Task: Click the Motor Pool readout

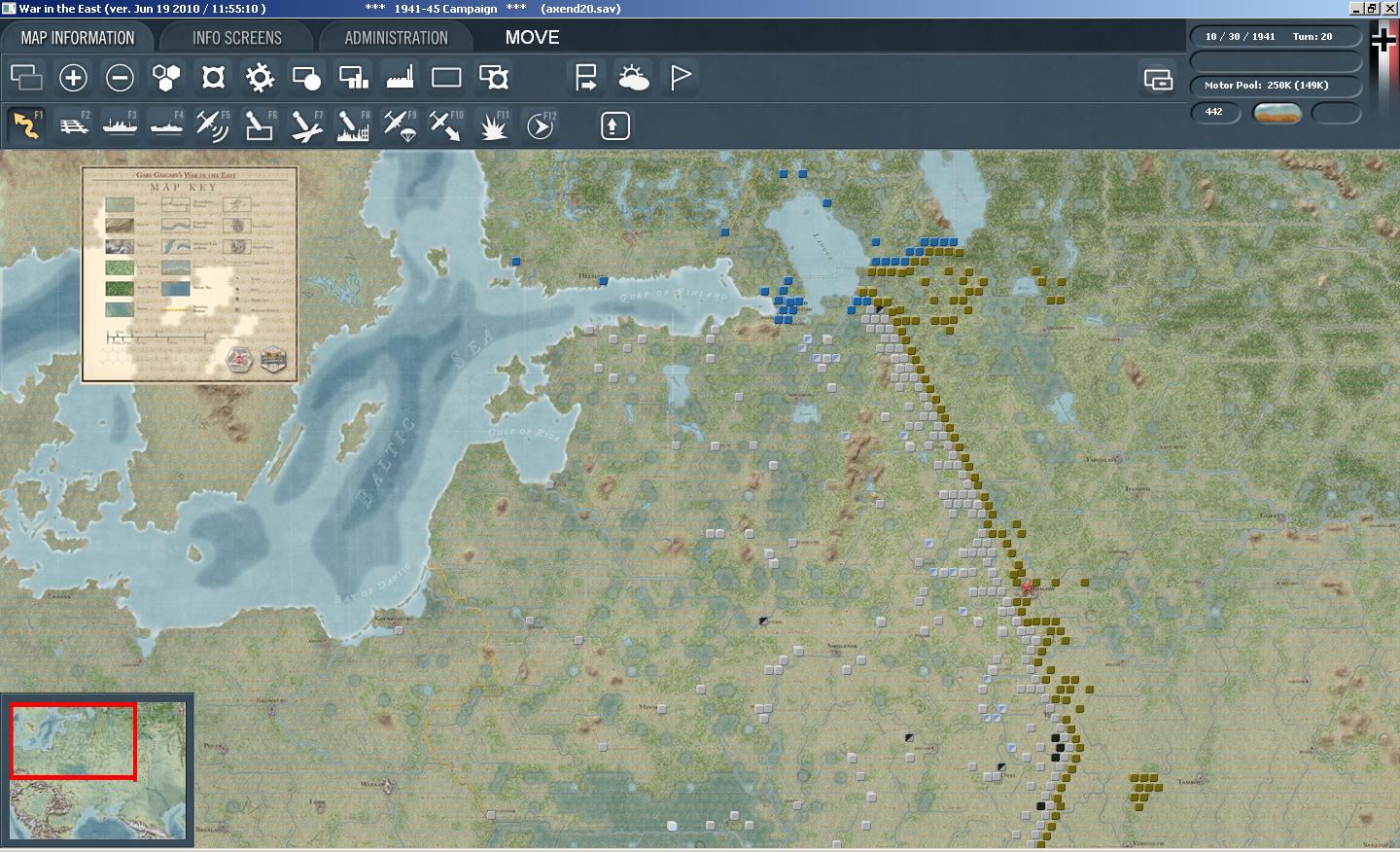Action: point(1275,85)
